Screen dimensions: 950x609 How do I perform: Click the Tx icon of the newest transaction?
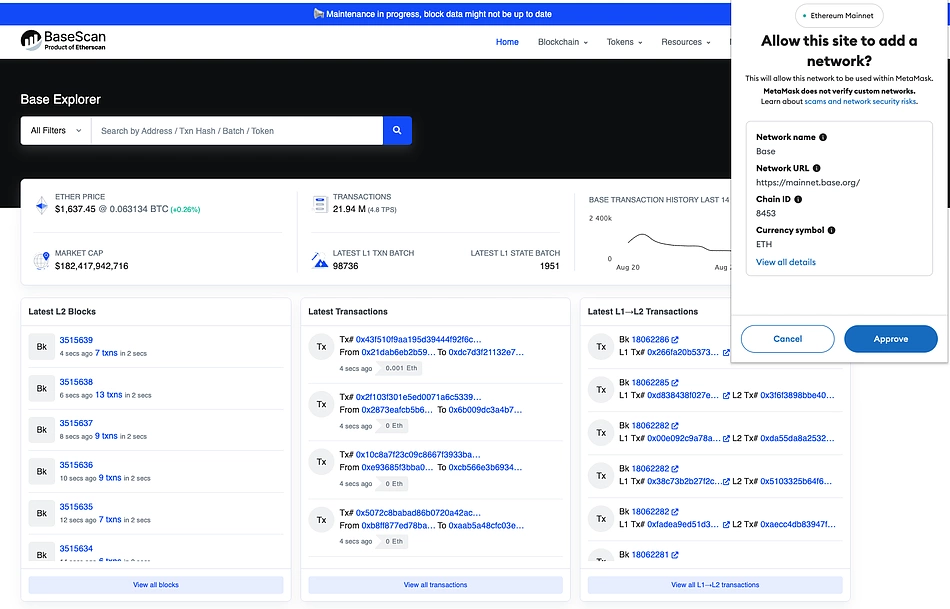(x=321, y=347)
